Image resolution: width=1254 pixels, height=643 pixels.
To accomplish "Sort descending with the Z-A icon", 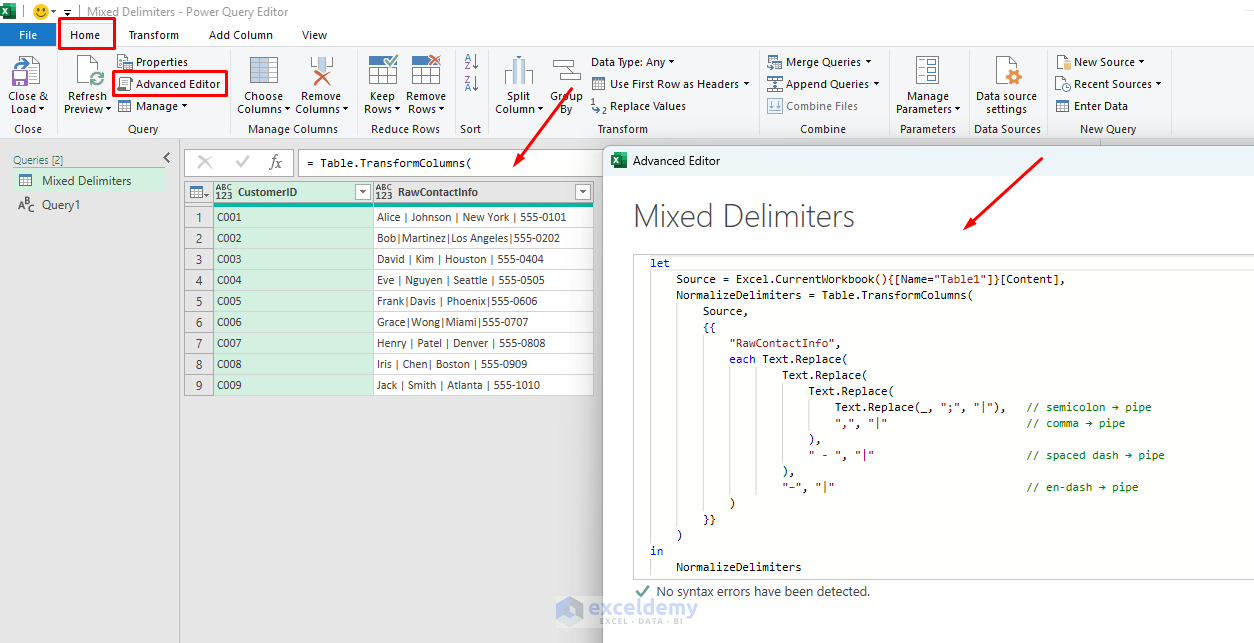I will pos(472,84).
